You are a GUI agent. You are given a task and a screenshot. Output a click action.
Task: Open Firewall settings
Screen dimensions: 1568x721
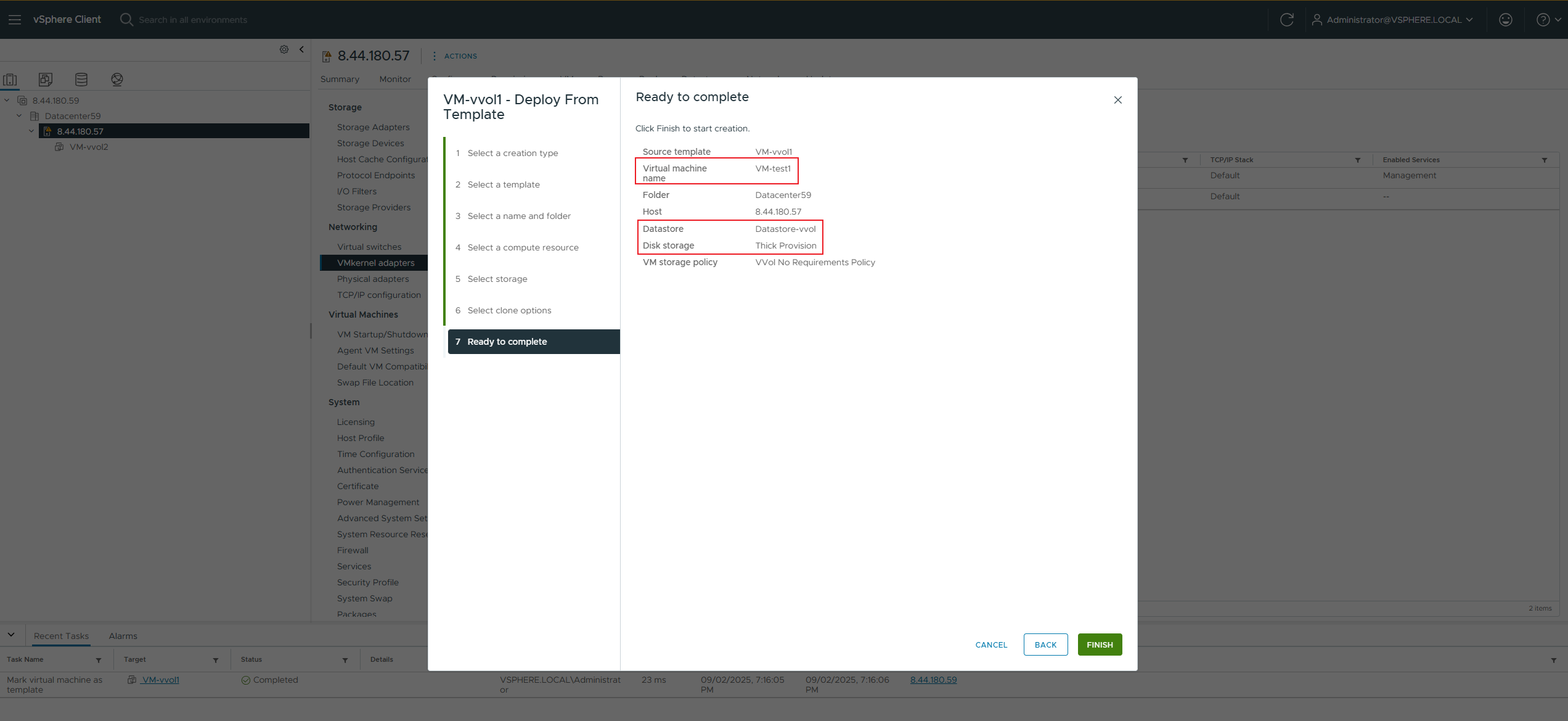click(353, 550)
